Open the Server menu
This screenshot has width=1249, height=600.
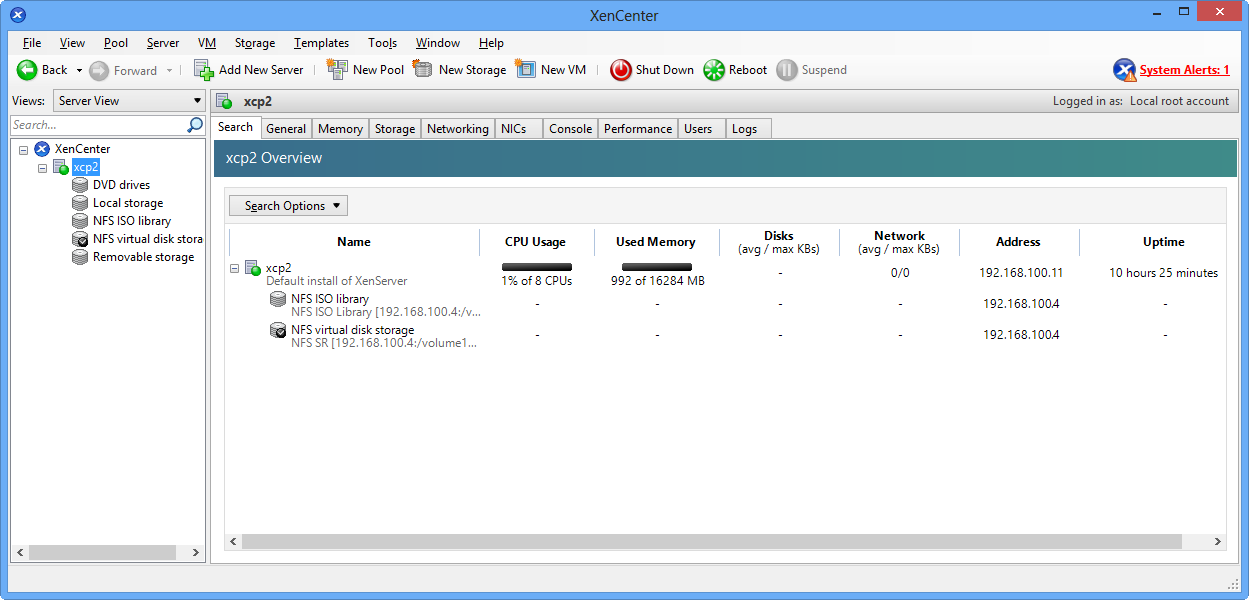163,43
